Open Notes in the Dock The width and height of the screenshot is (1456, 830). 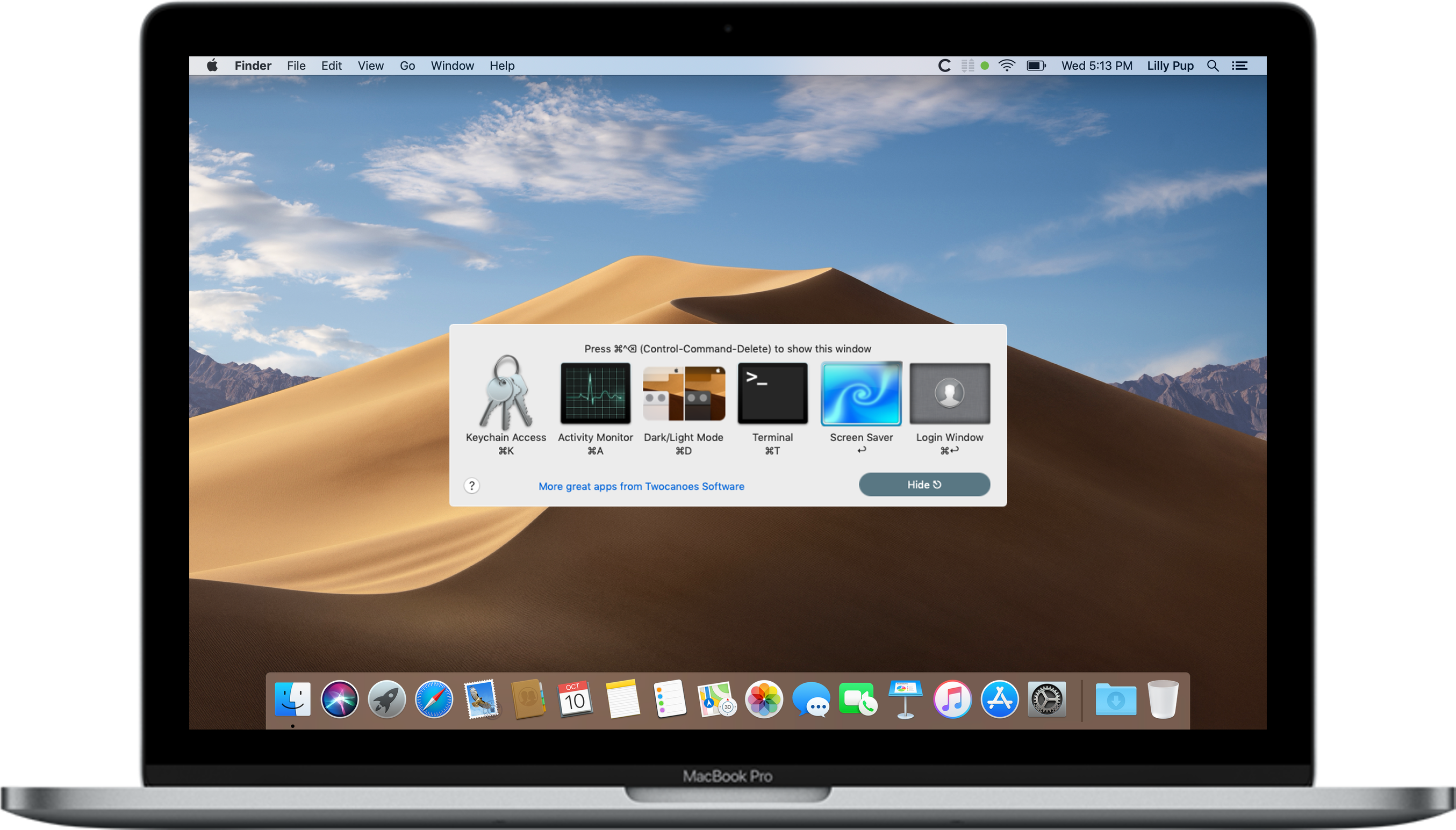tap(622, 699)
